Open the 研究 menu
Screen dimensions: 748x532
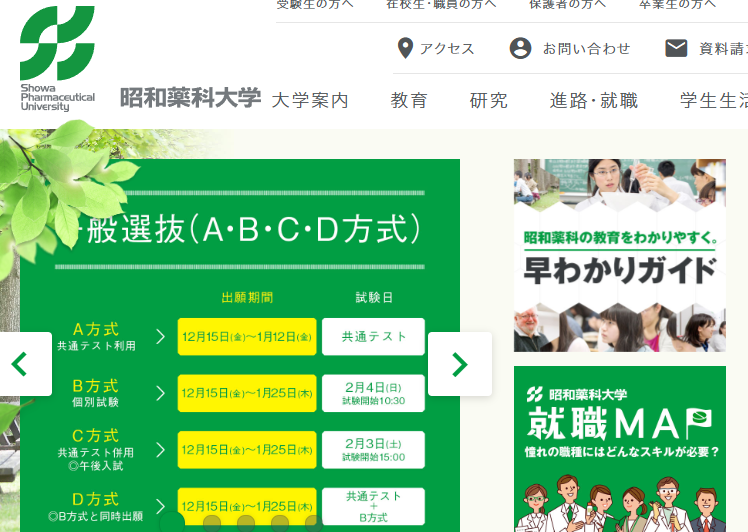[x=488, y=101]
